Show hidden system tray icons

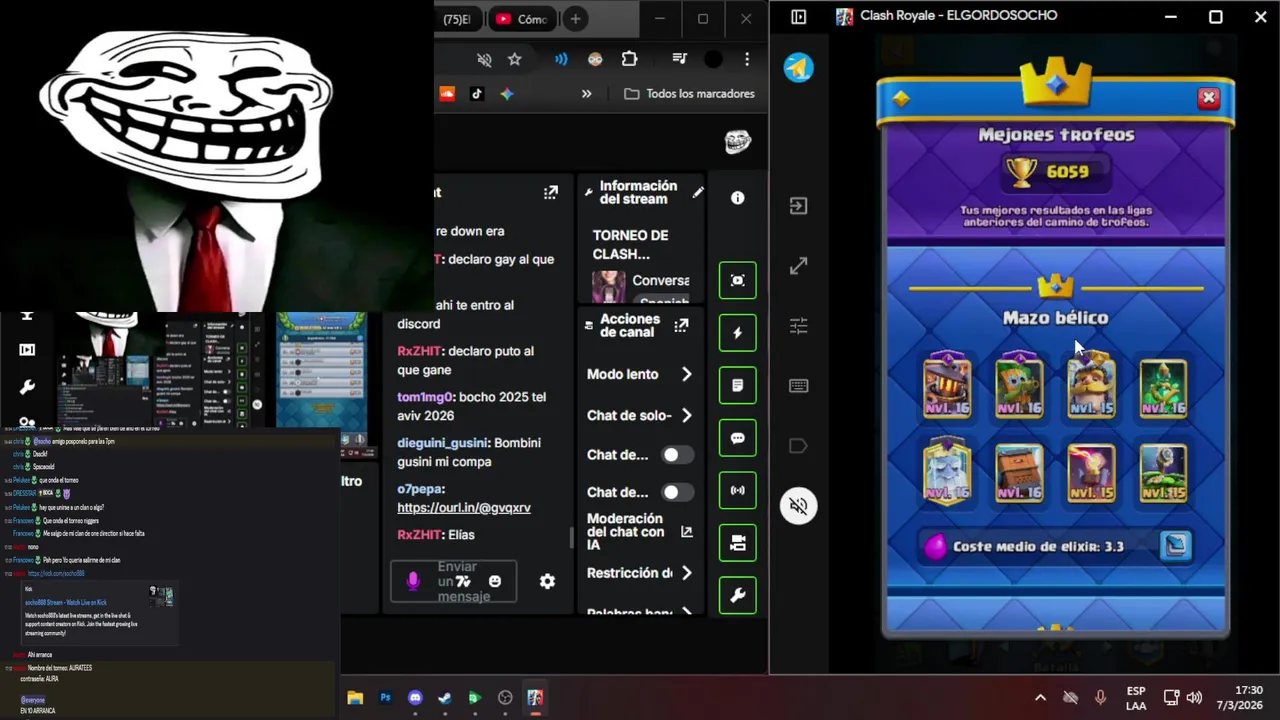point(1040,698)
